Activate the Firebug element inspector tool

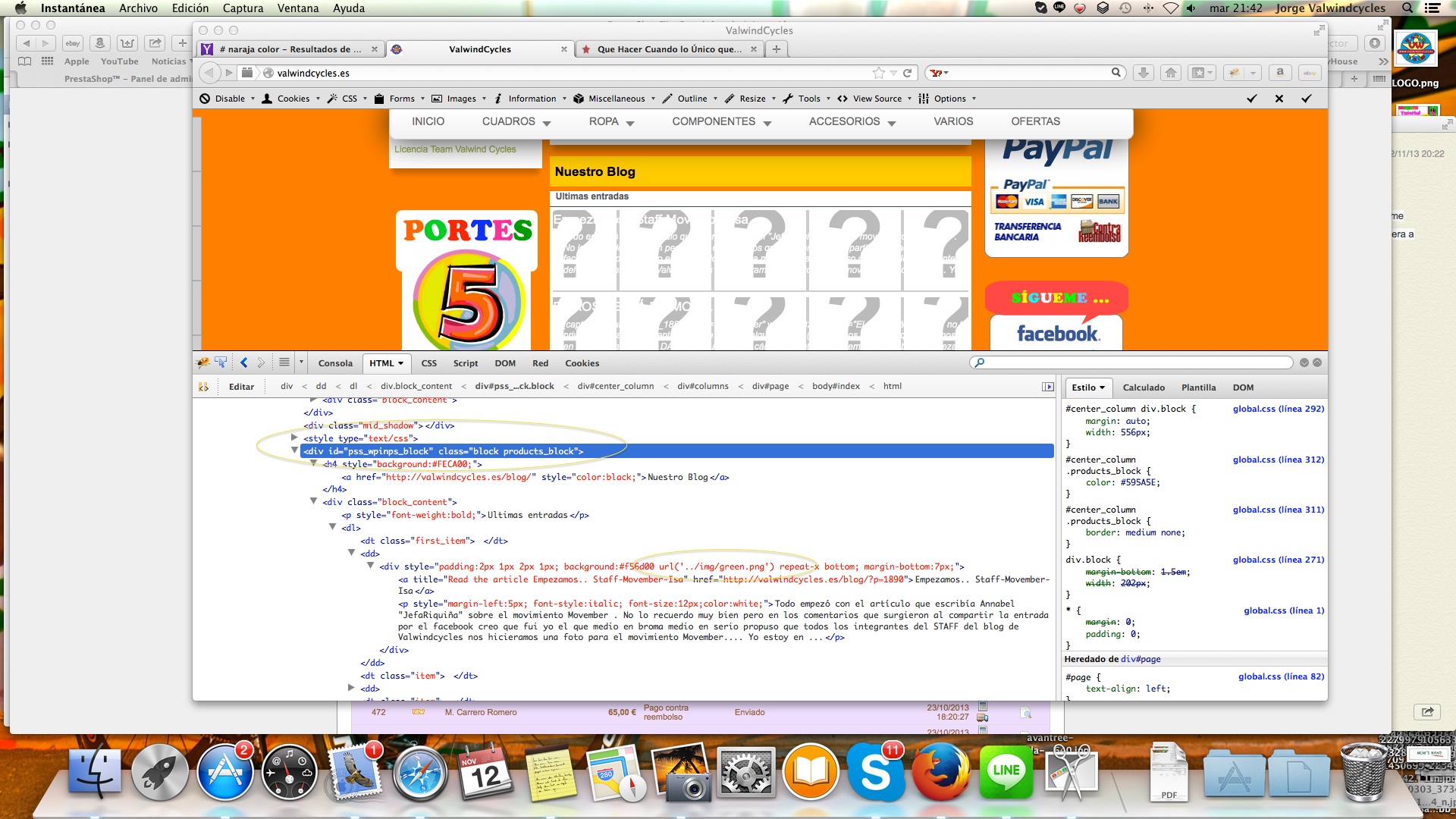(x=221, y=362)
